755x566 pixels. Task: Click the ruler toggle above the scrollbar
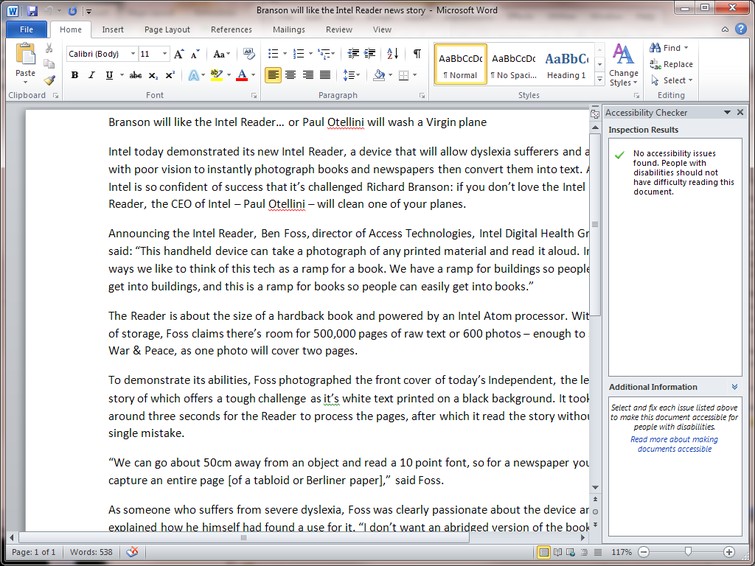595,114
